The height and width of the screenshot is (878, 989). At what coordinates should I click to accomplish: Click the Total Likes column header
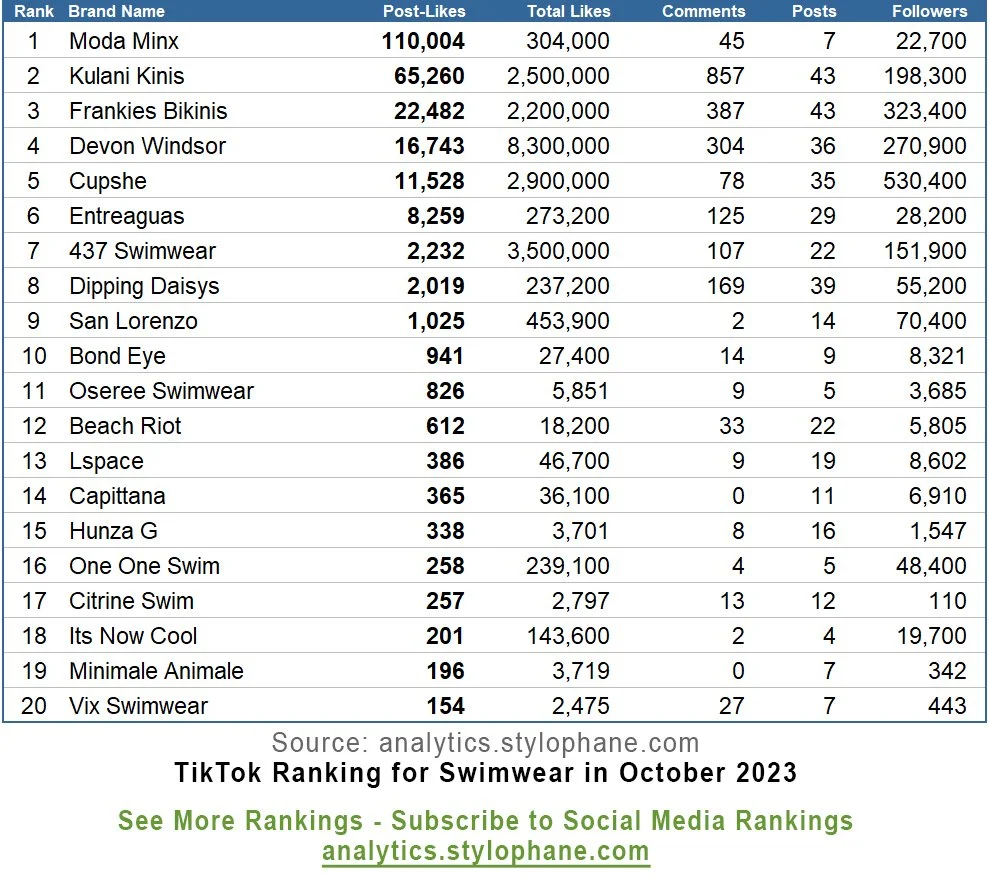[568, 11]
